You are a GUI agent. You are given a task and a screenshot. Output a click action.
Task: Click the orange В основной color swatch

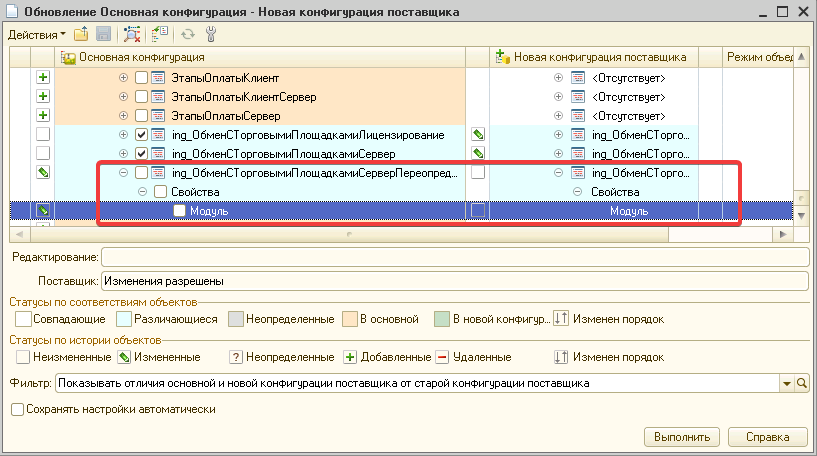pos(350,319)
